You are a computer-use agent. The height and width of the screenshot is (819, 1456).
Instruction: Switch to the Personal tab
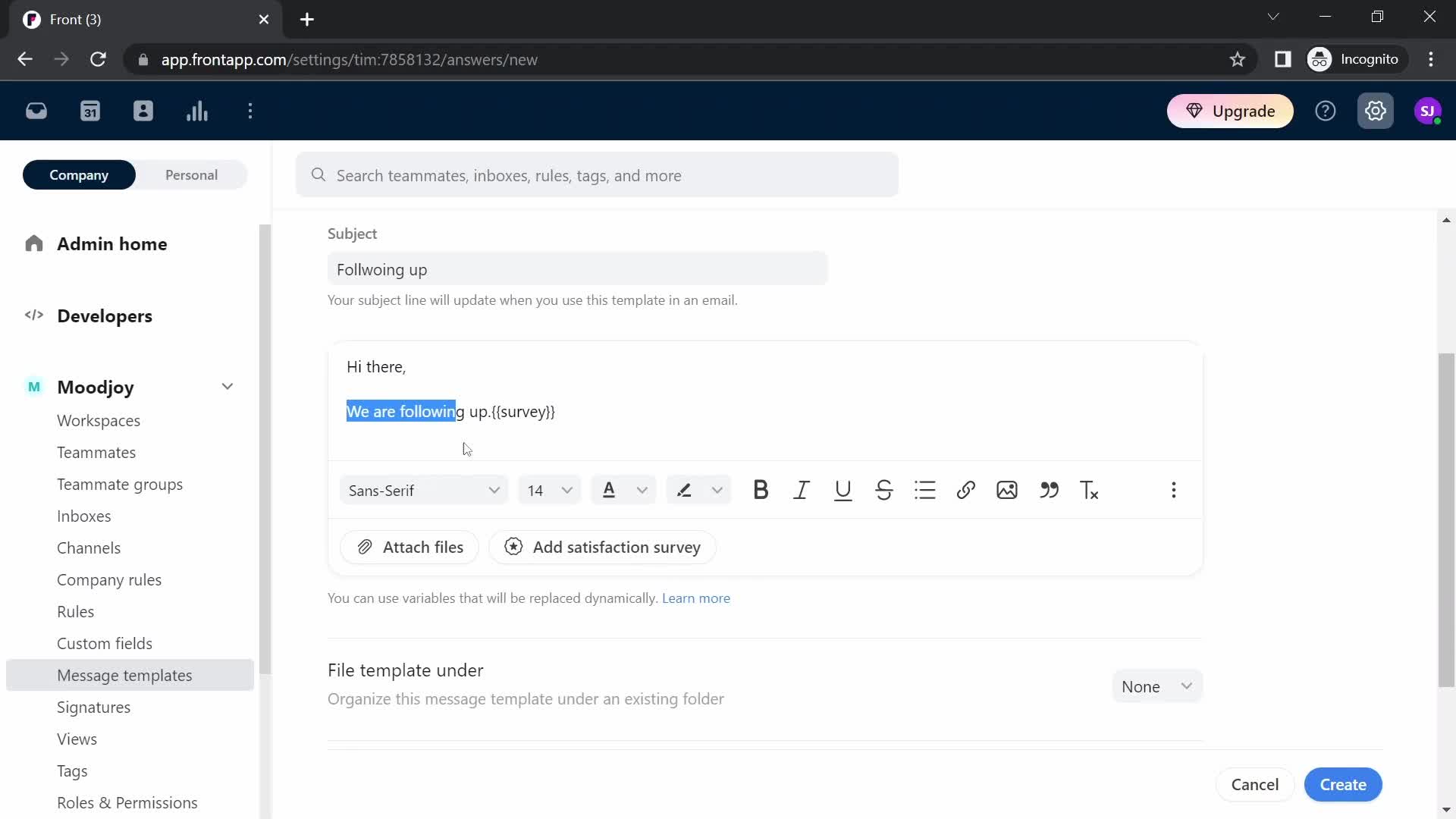point(191,175)
